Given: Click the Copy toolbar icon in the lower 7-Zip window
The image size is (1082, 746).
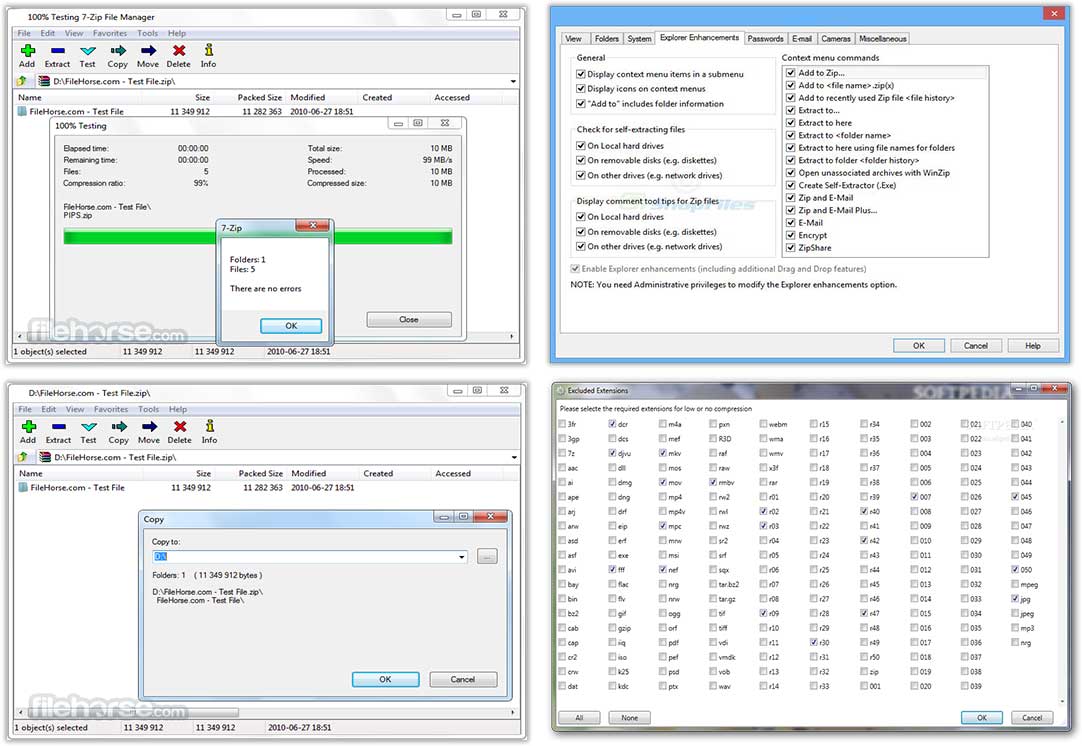Looking at the screenshot, I should click(x=119, y=426).
